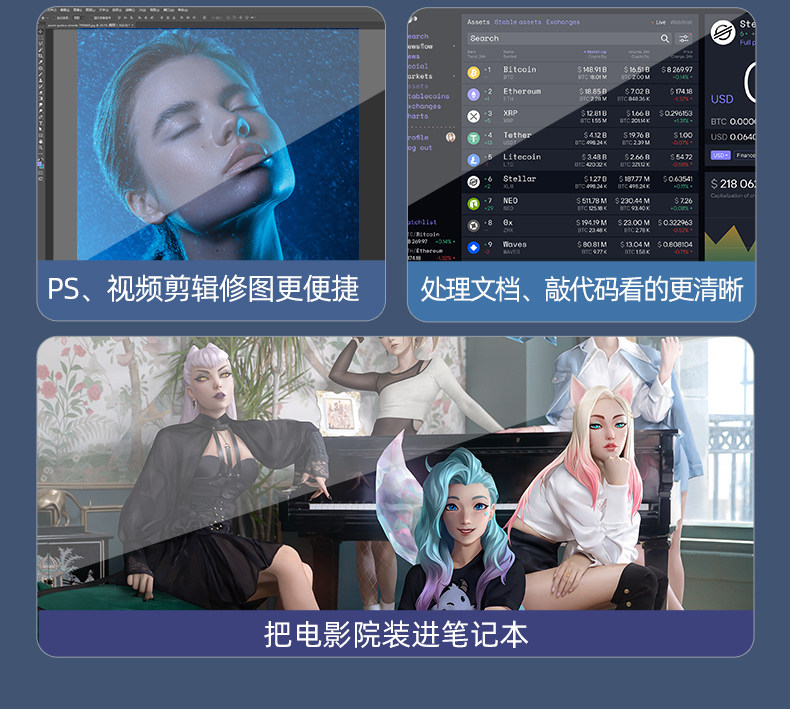
Task: Expand the Newsflow sidebar section
Action: [x=454, y=46]
